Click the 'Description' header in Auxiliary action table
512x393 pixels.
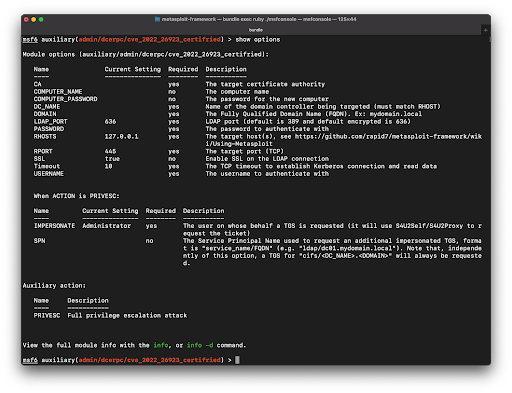[x=88, y=301]
